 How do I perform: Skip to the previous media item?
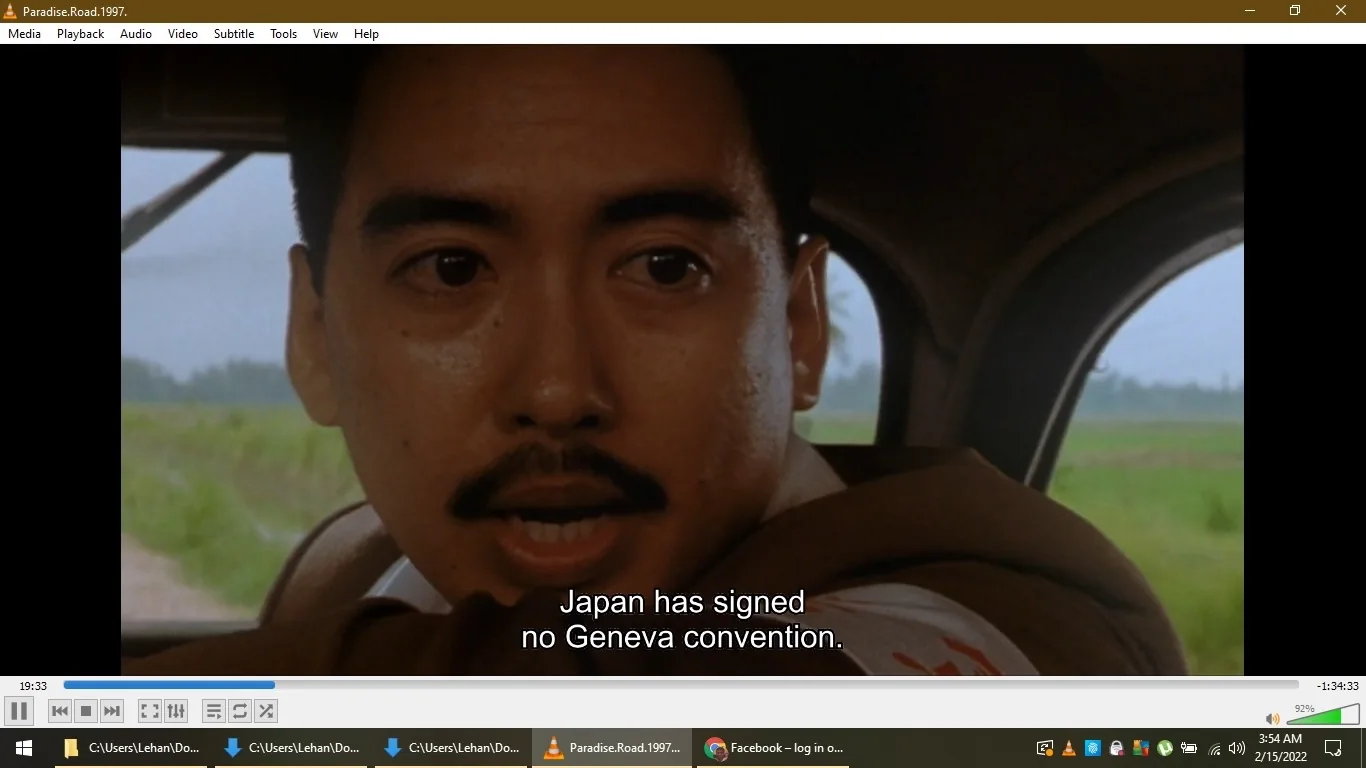(x=60, y=711)
